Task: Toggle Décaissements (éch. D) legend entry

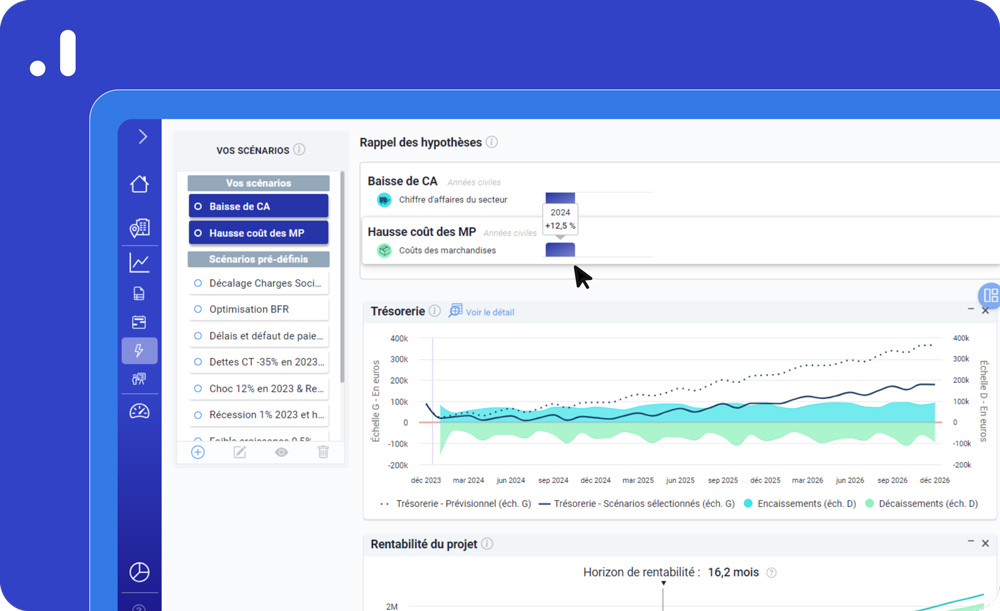Action: [x=922, y=504]
